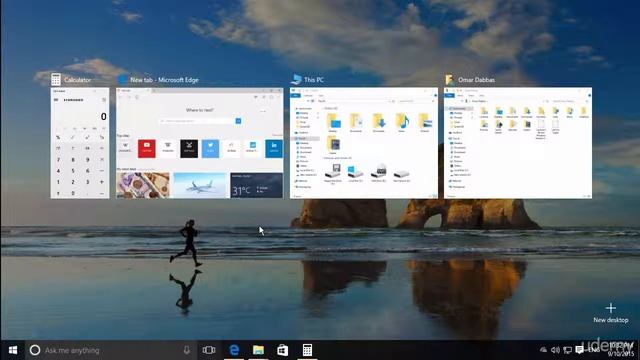Image resolution: width=640 pixels, height=360 pixels.
Task: Click the Local Disk C drive in This PC
Action: point(356,173)
